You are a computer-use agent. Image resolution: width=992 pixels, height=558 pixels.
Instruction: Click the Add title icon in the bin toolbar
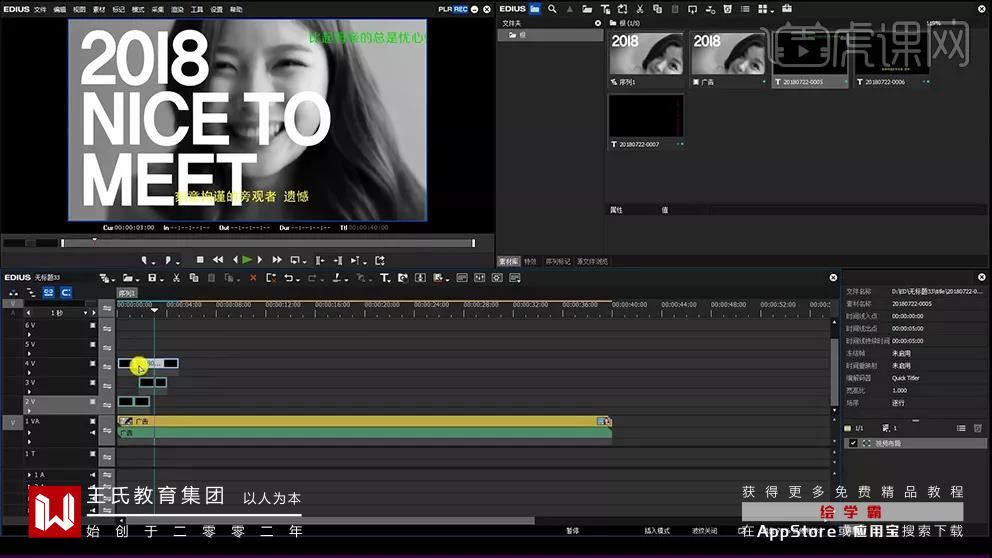click(x=605, y=9)
